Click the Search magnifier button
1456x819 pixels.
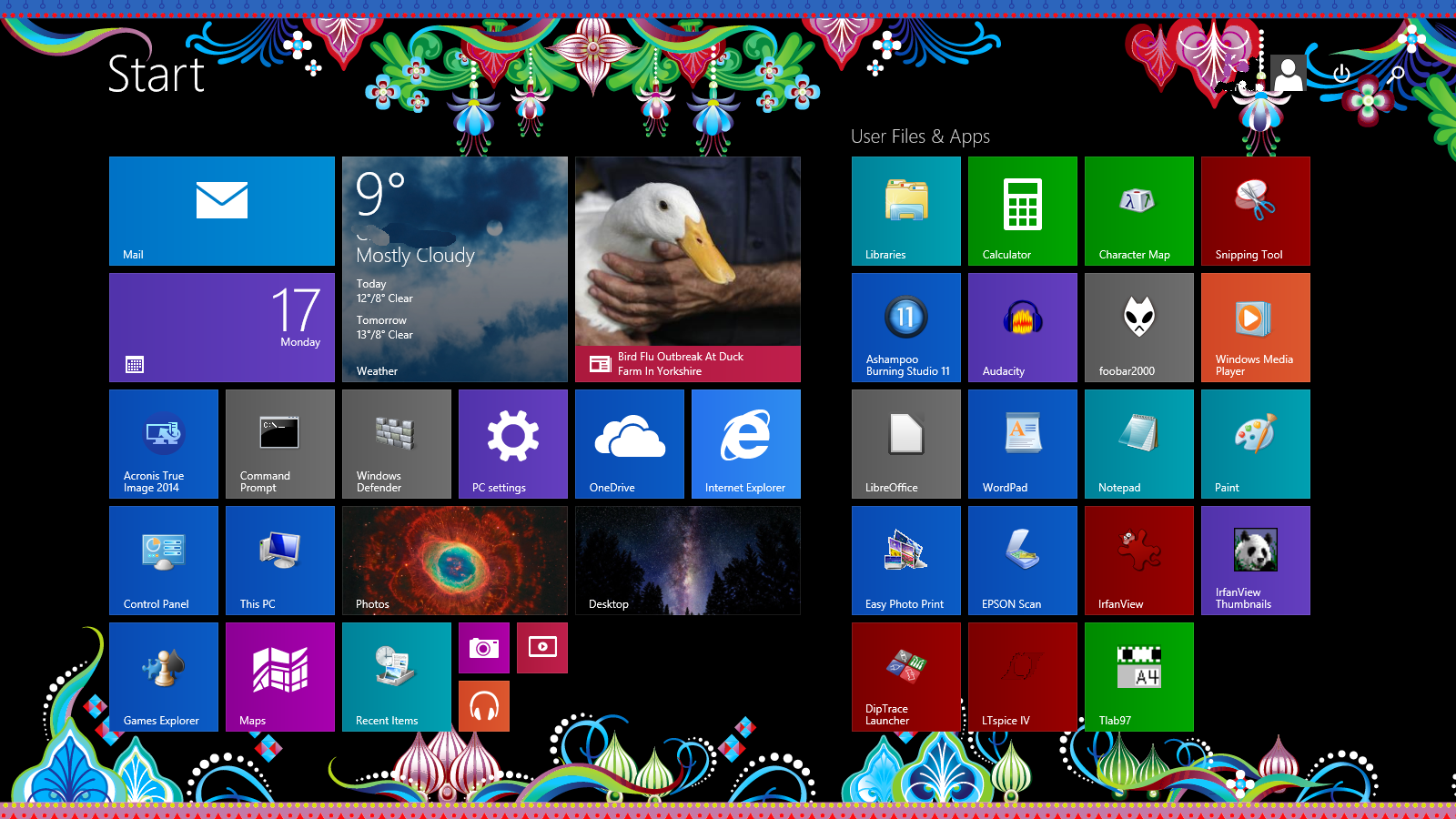(1396, 74)
